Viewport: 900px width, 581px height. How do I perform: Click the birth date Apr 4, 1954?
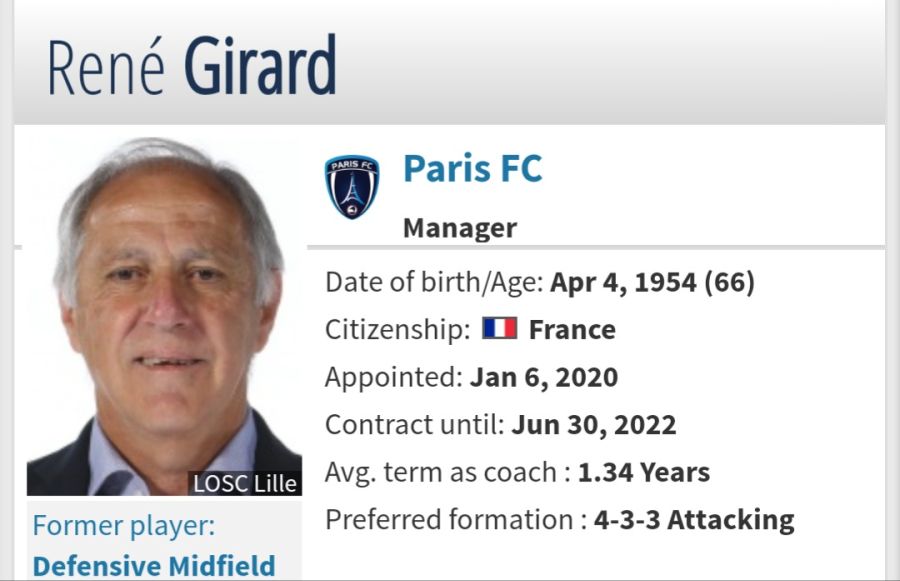tap(623, 282)
